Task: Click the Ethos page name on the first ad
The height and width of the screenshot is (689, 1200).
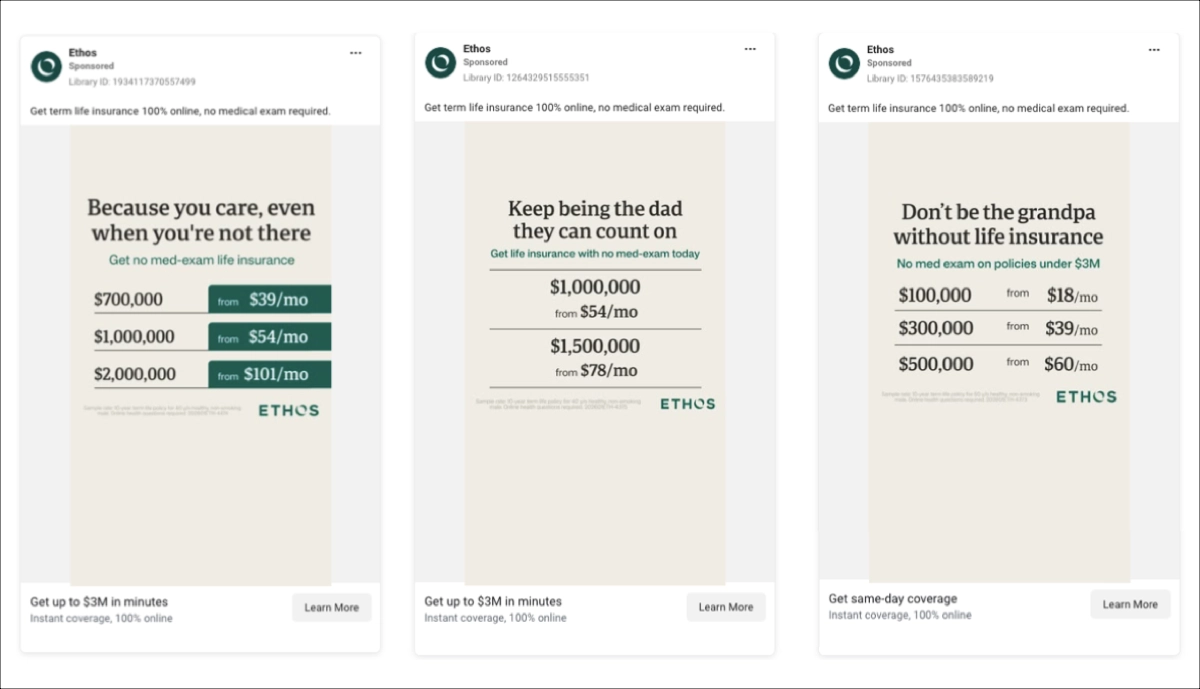Action: click(x=83, y=52)
